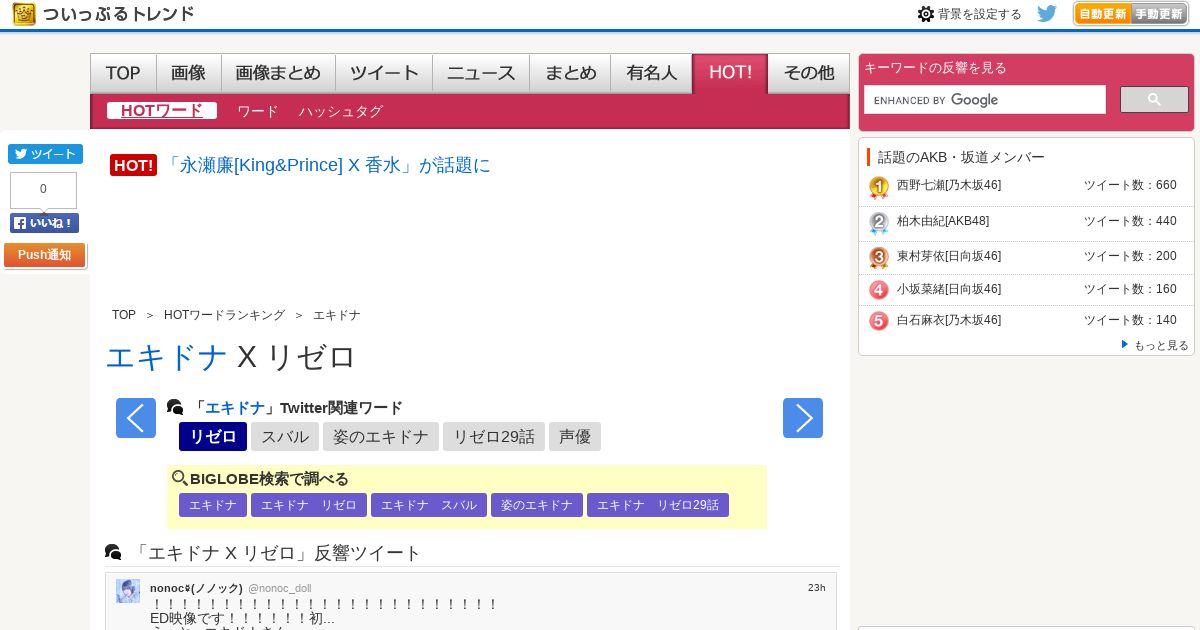Open the 永瀬廉 X 香水 HOT headline link
1200x630 pixels.
[327, 165]
